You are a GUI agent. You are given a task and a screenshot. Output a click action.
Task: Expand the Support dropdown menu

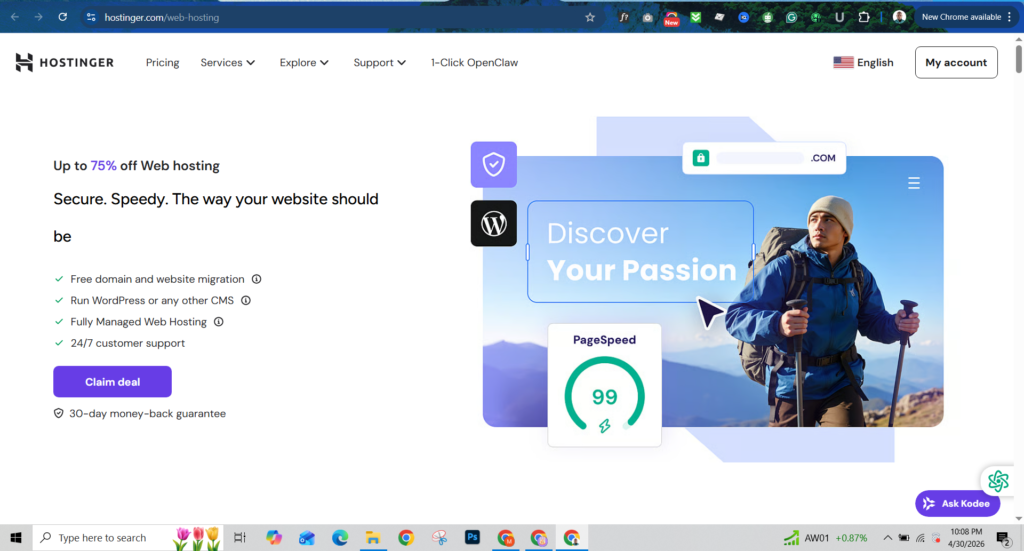pos(379,63)
